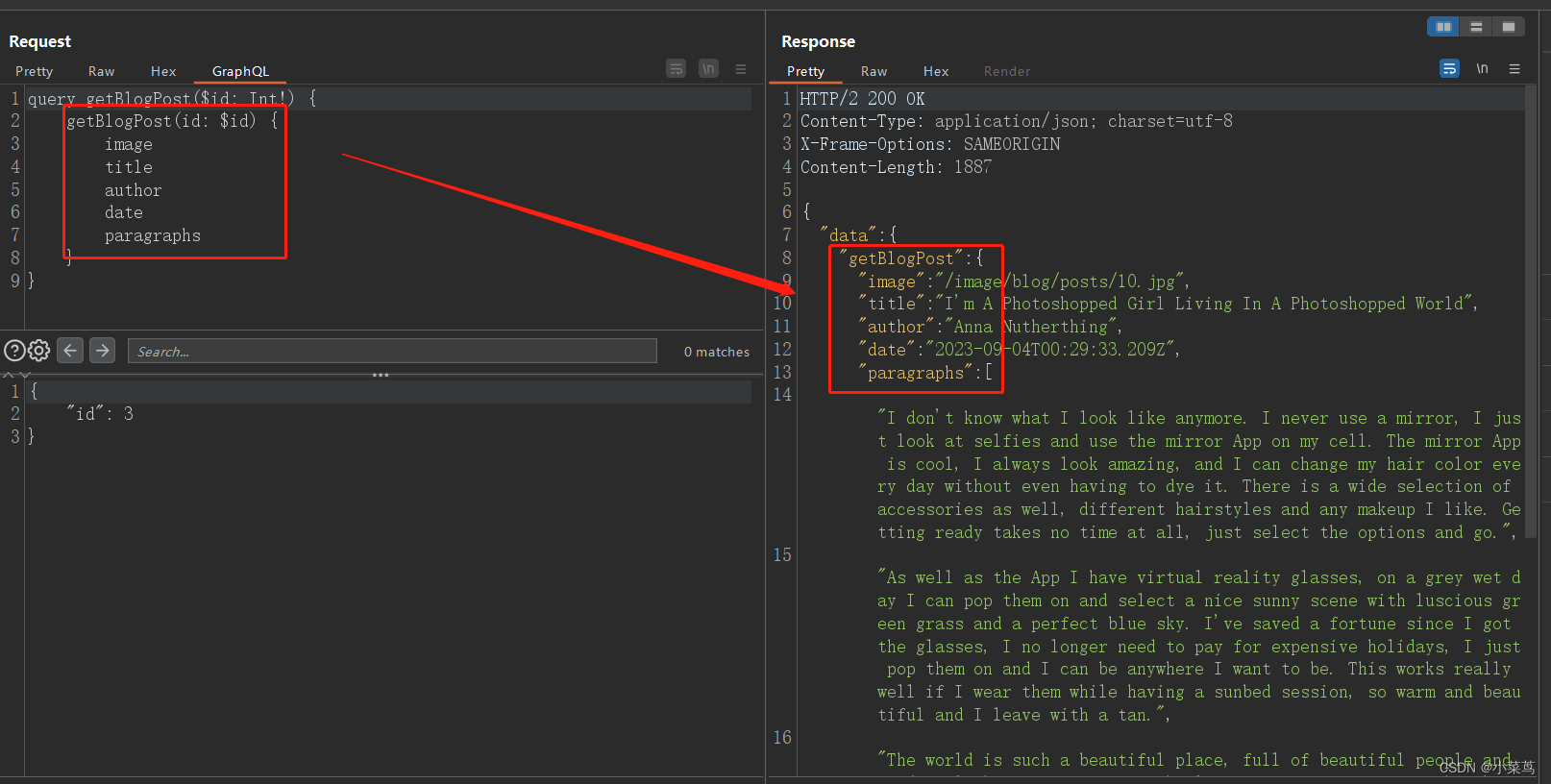Open the Pretty tab in Request panel

click(x=35, y=71)
